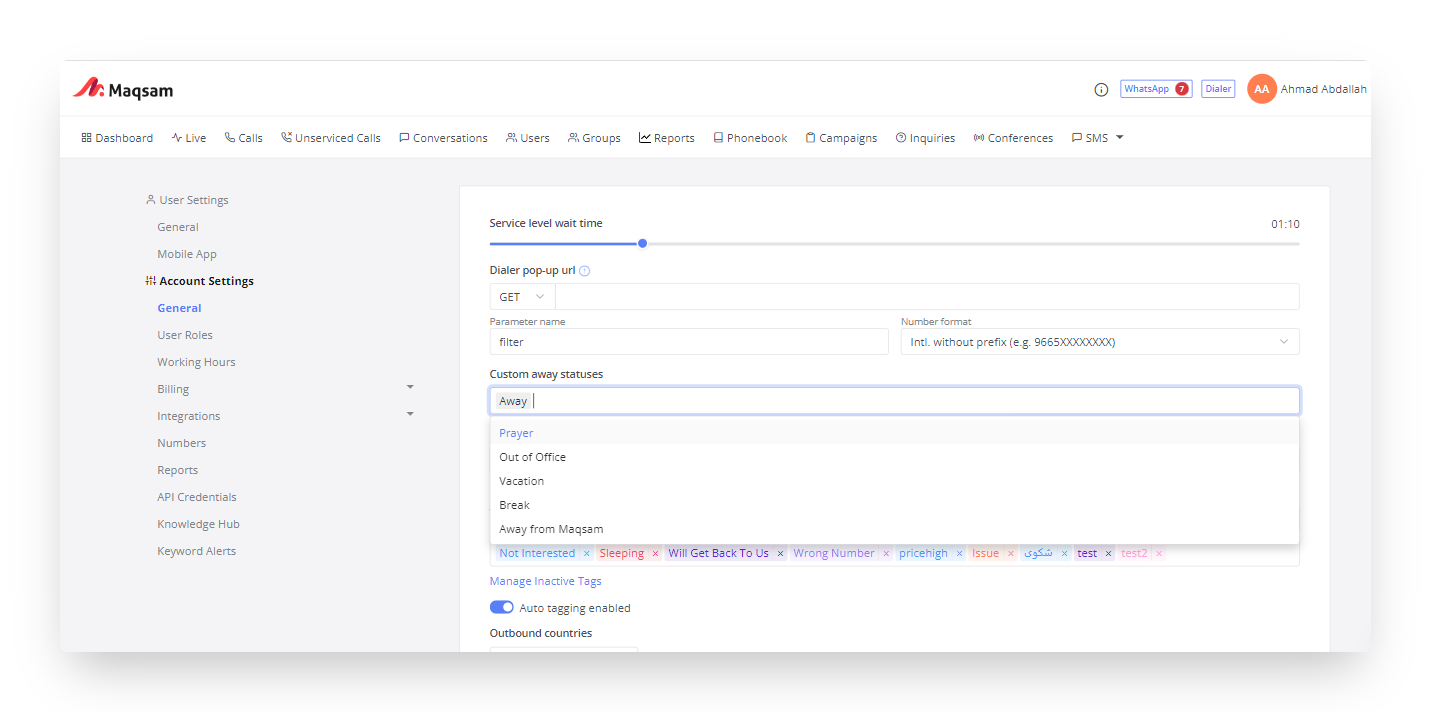
Task: Open Knowledge Hub
Action: pos(198,524)
